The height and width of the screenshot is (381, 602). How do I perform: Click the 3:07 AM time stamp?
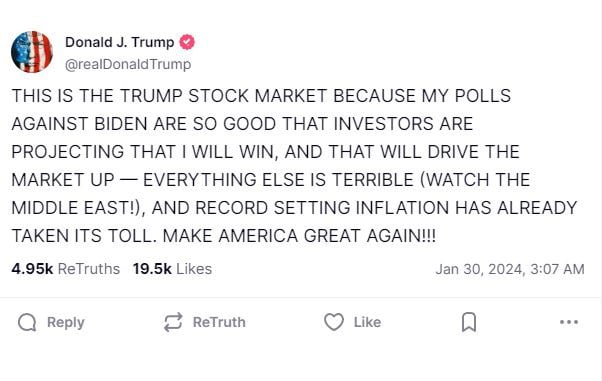[x=557, y=269]
